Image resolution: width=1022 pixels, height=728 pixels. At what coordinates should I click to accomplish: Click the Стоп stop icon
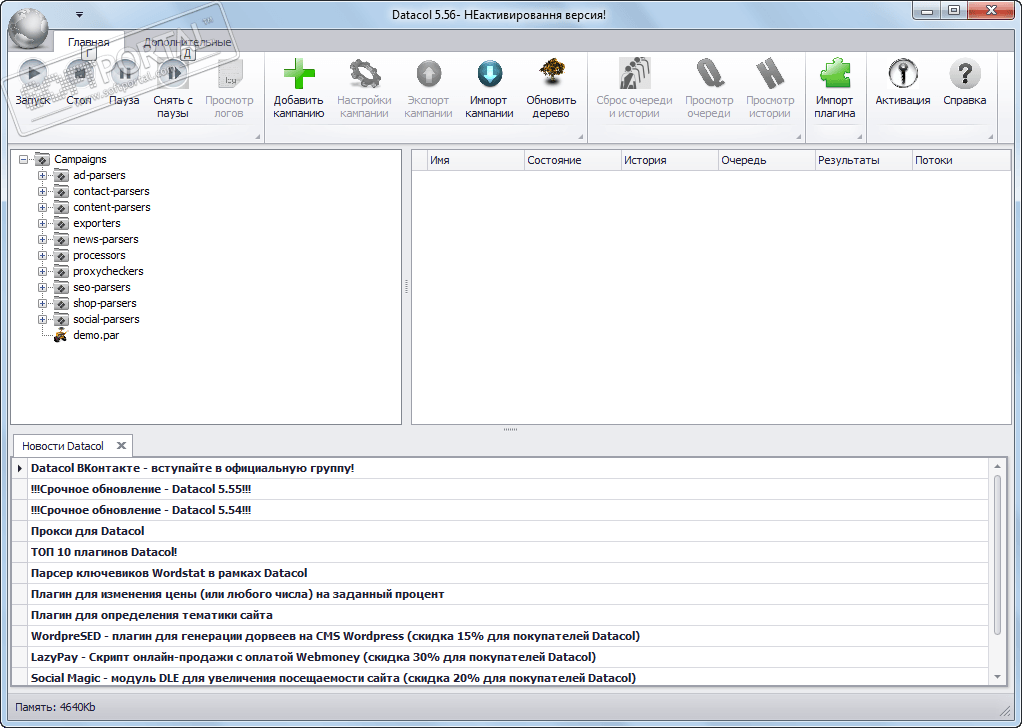[x=80, y=74]
